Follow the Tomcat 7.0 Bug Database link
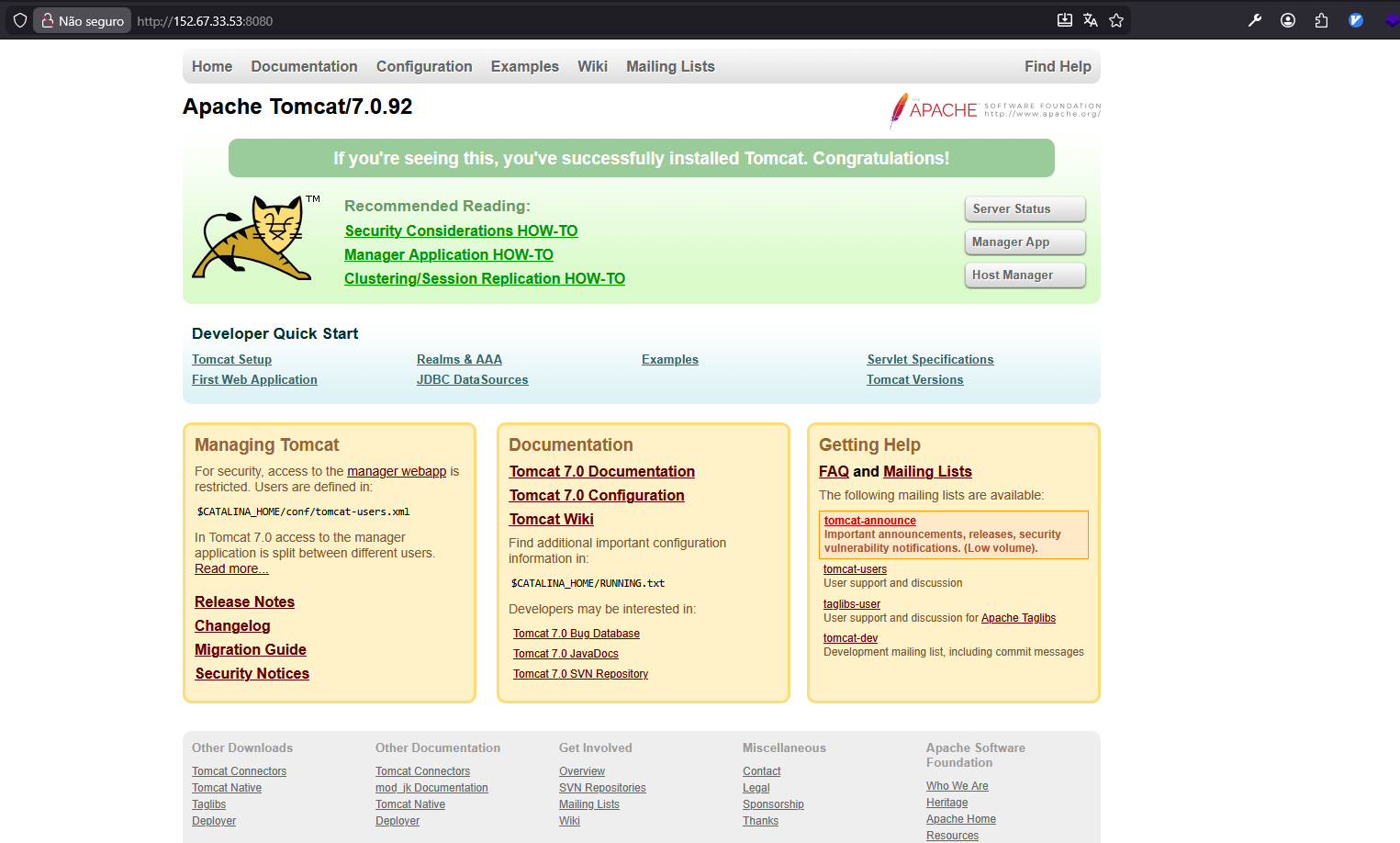This screenshot has width=1400, height=843. tap(577, 634)
